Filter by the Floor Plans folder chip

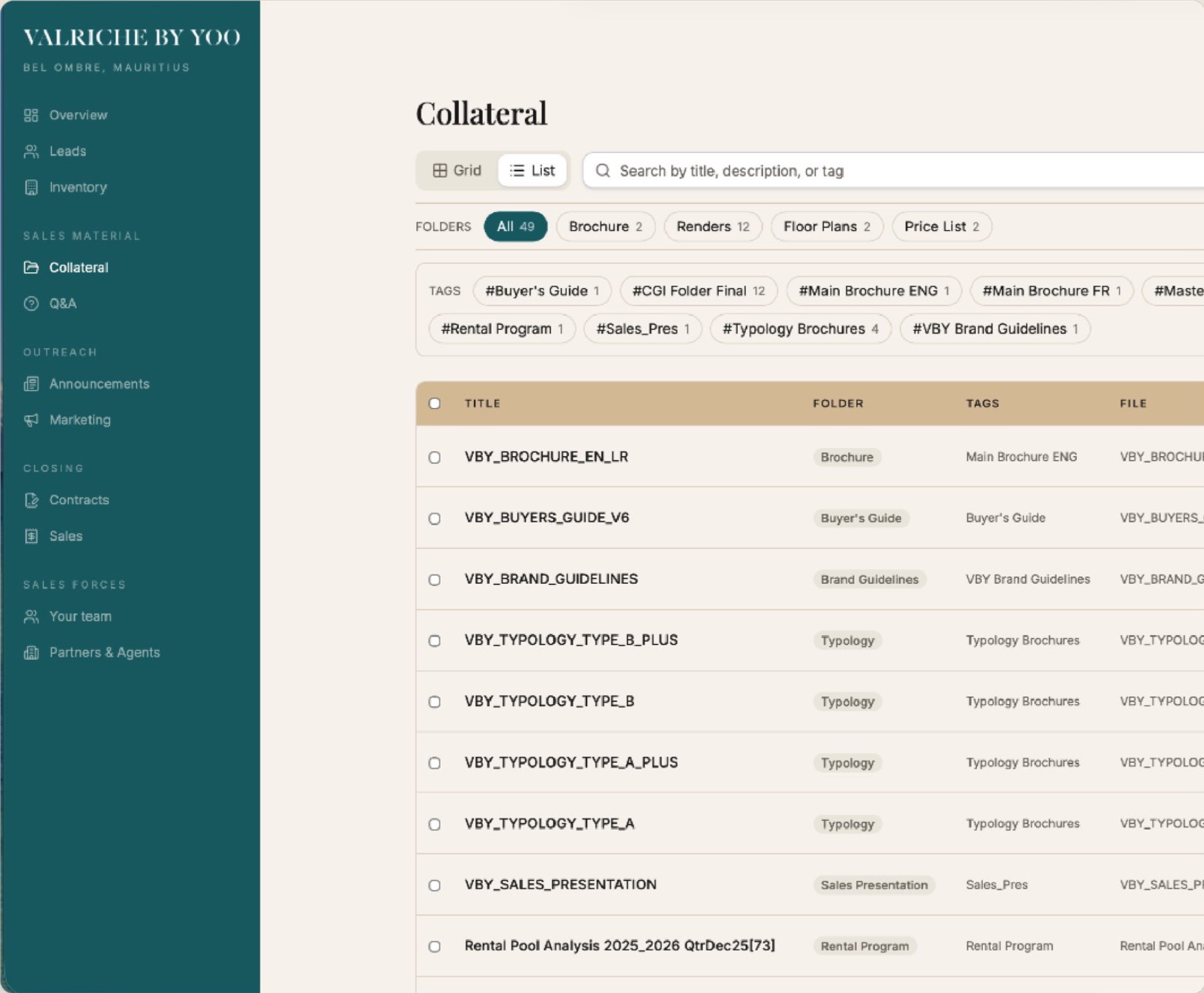tap(827, 227)
